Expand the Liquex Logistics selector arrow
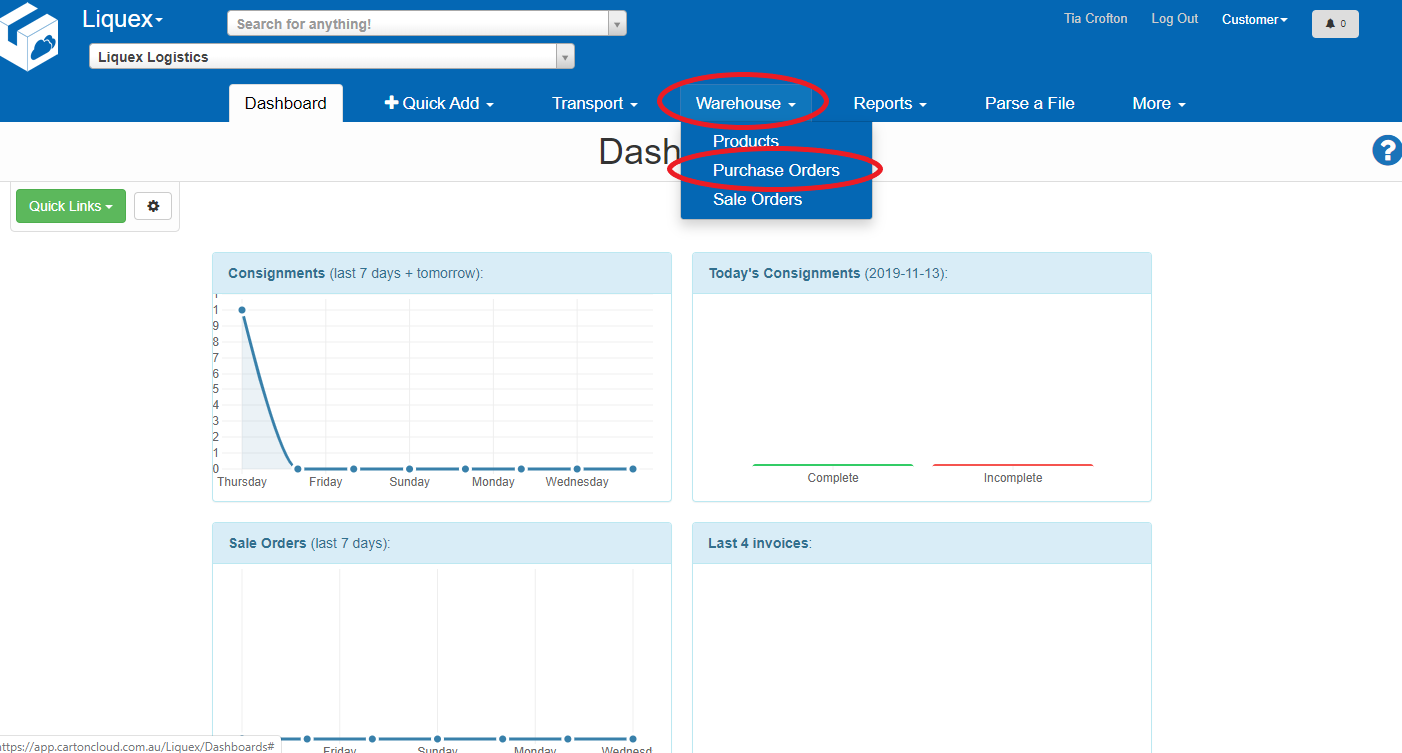Viewport: 1402px width, 753px height. click(x=566, y=57)
